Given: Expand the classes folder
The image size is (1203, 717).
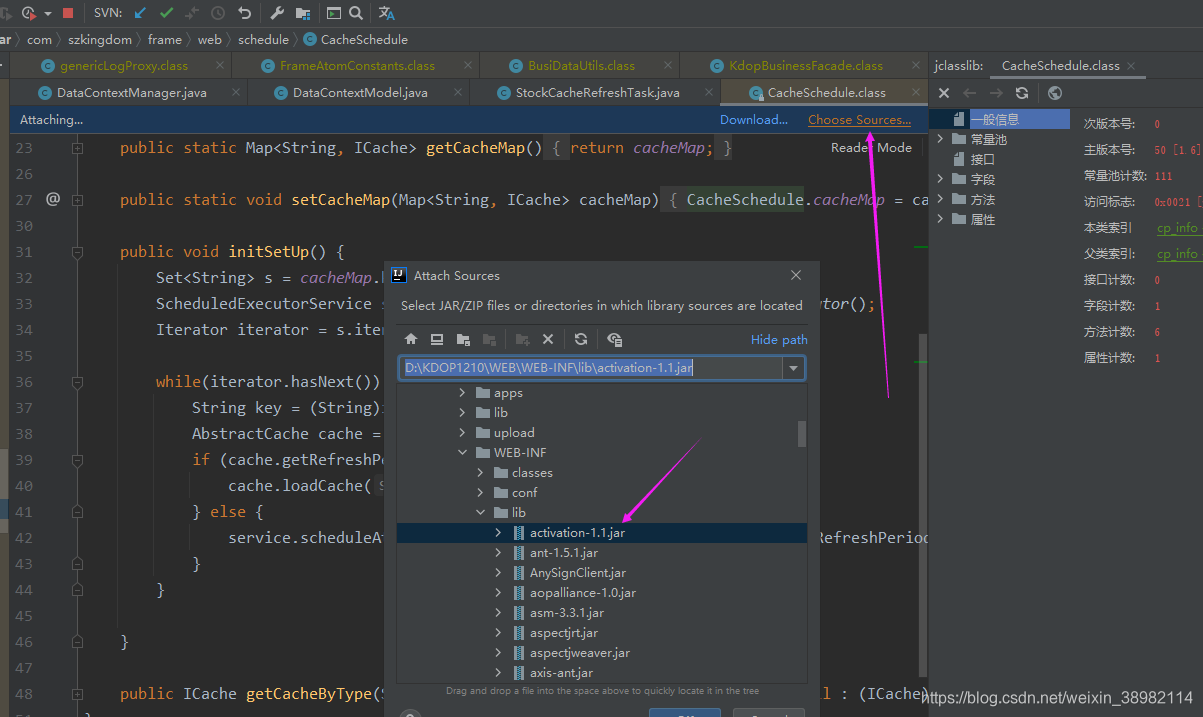Looking at the screenshot, I should [480, 472].
